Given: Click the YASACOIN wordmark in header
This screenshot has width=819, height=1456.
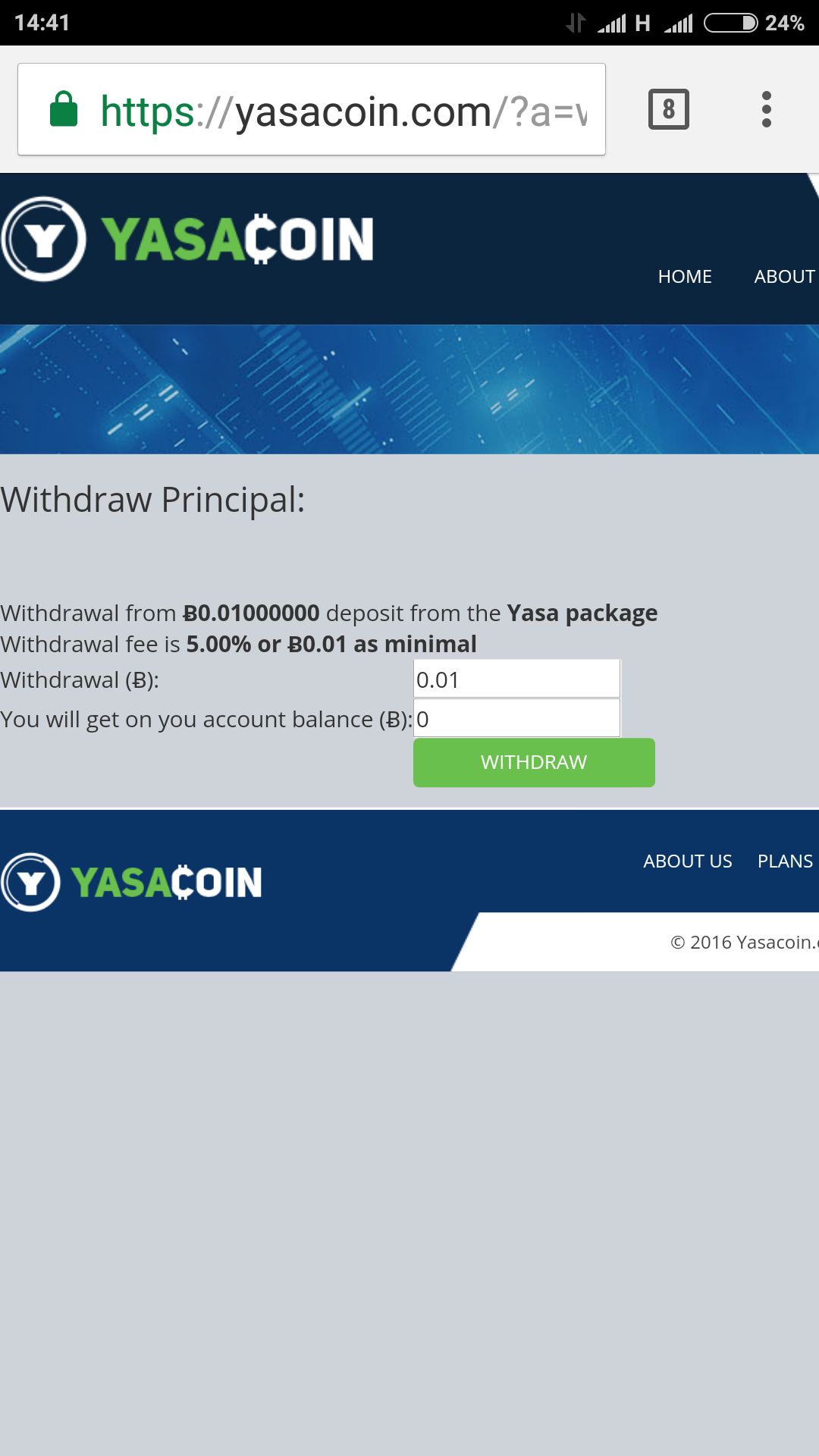Looking at the screenshot, I should 237,239.
